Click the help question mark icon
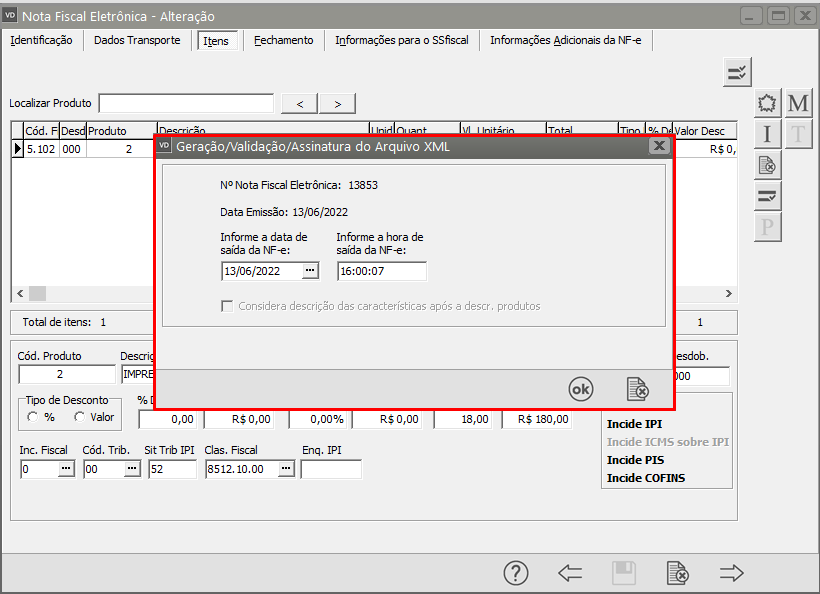Viewport: 820px width, 594px height. [515, 573]
